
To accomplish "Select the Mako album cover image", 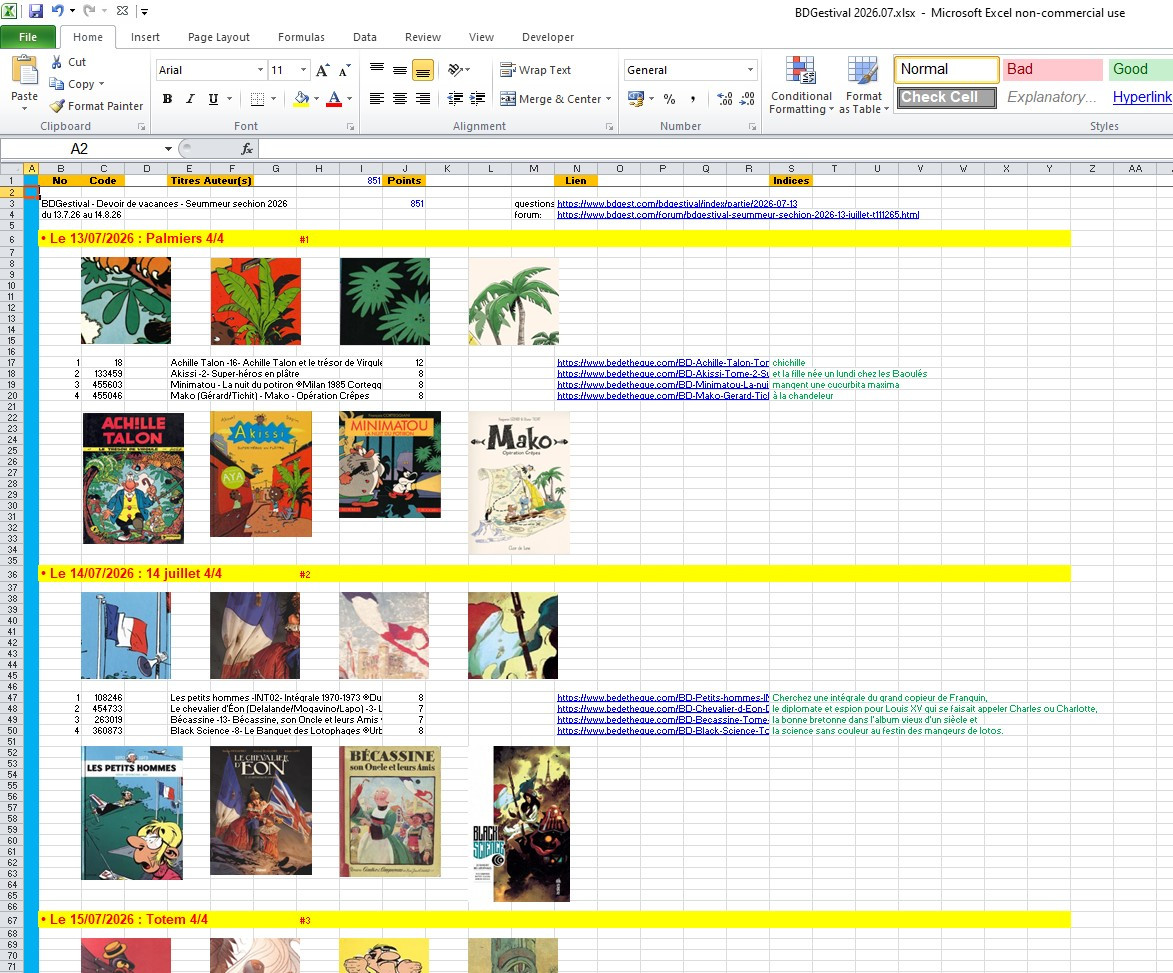I will (519, 483).
